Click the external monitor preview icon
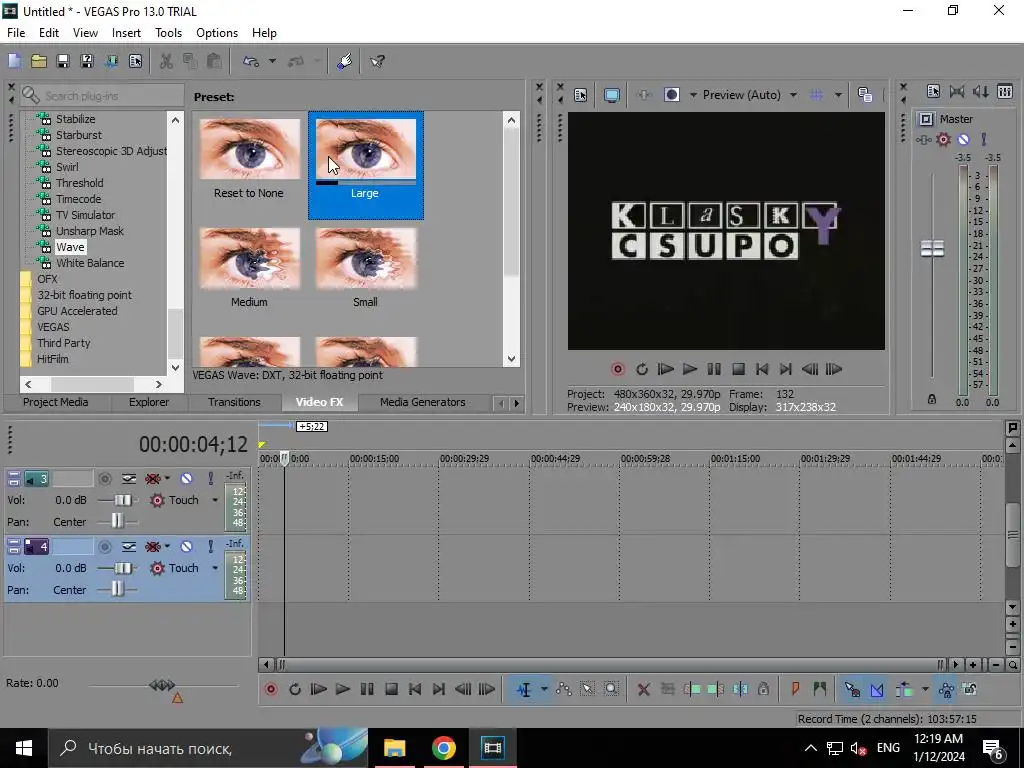 612,95
